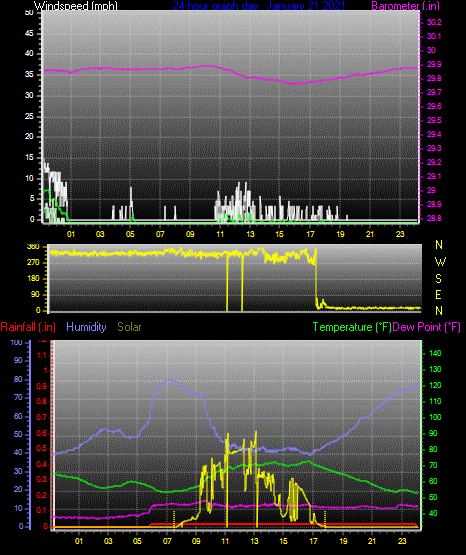Click the "29.9" barometer axis value
466x555 pixels.
[x=434, y=64]
